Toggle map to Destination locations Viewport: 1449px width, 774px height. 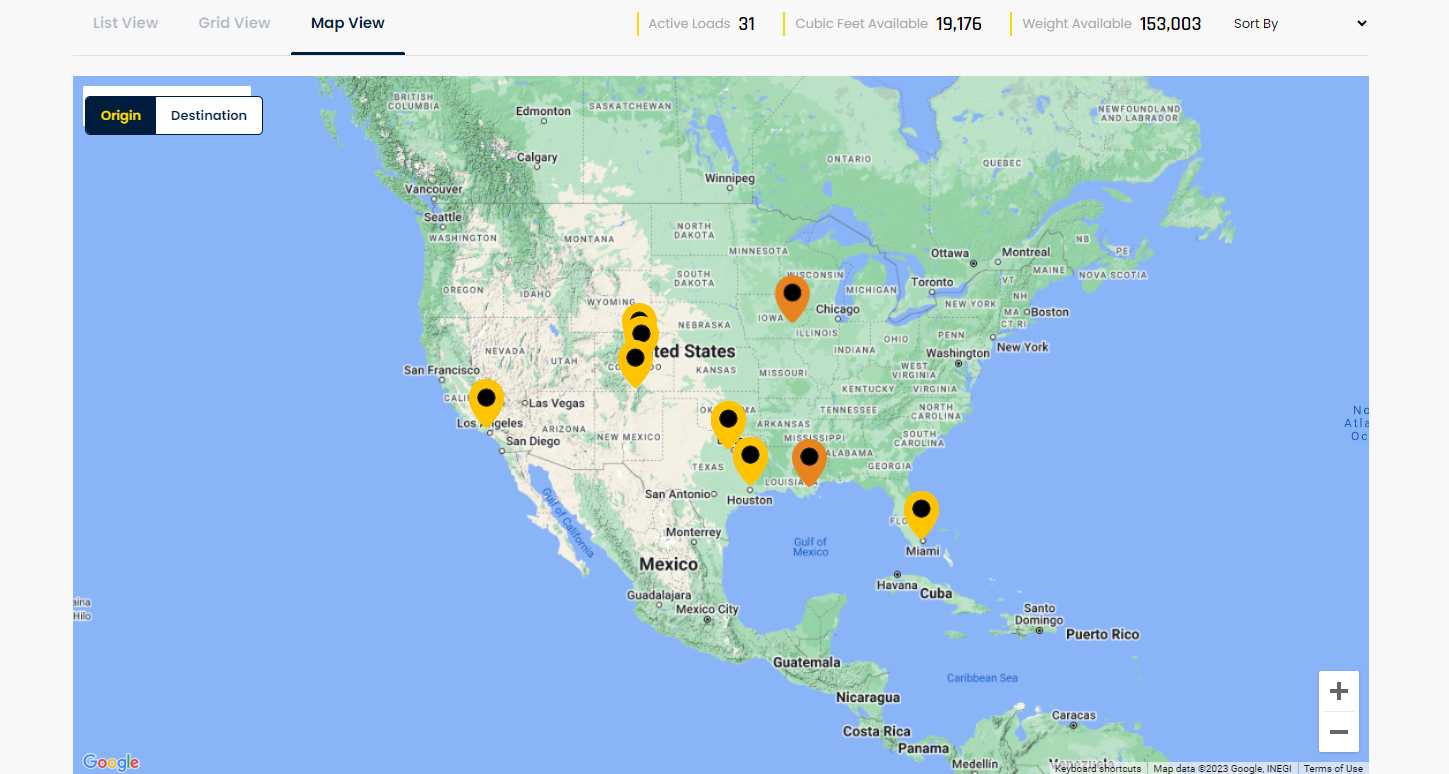point(209,115)
